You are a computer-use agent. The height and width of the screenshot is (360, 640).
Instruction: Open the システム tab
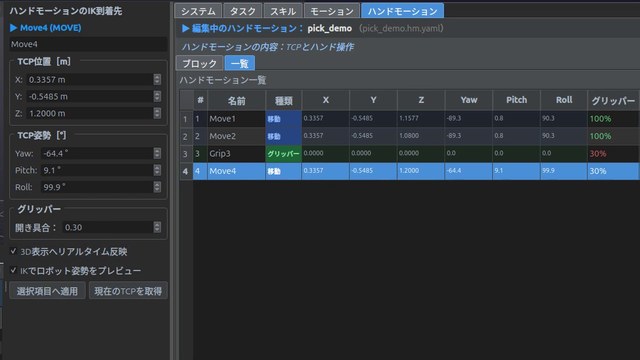click(x=198, y=11)
